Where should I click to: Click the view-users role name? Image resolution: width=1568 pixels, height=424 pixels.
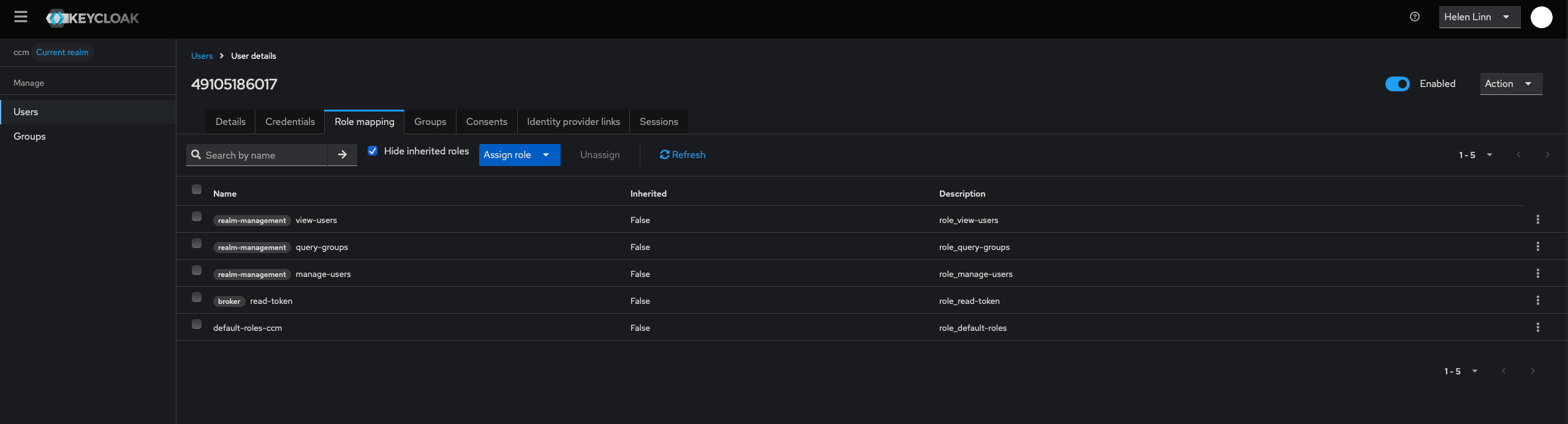(316, 221)
